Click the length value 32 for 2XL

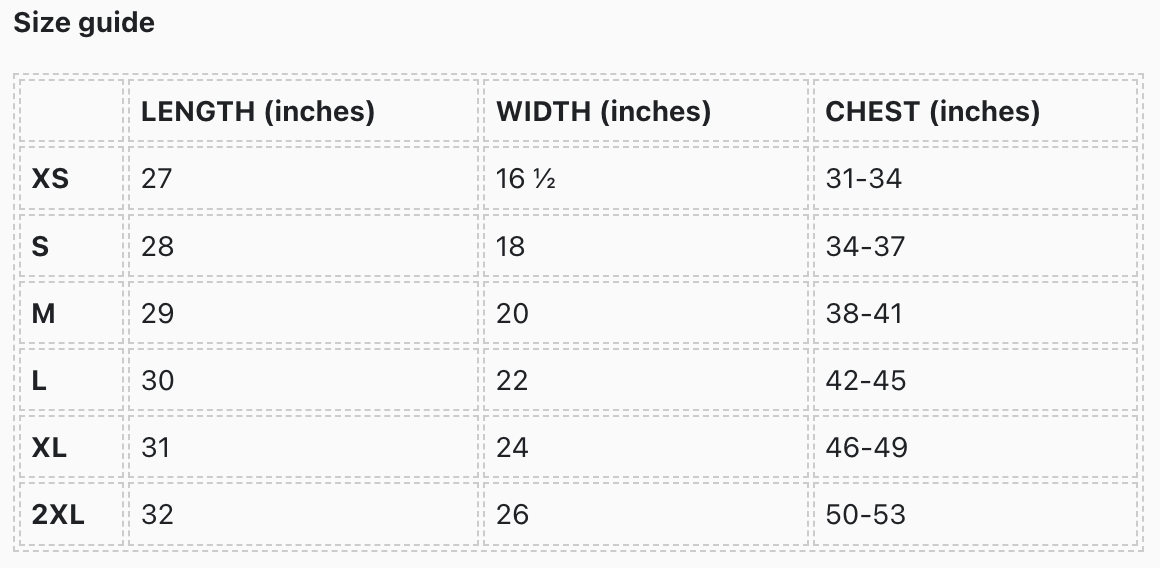click(157, 514)
